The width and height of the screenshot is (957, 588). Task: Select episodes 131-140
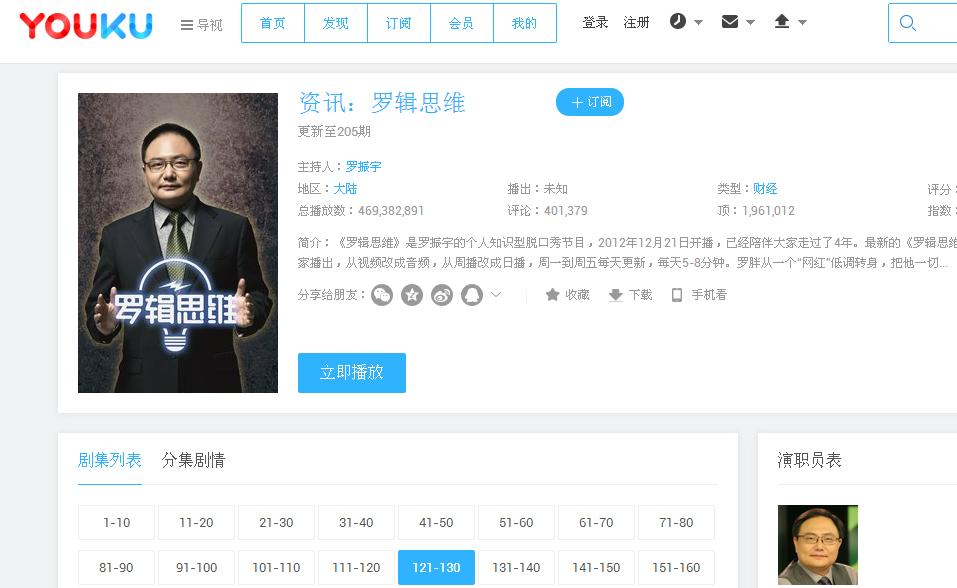516,567
